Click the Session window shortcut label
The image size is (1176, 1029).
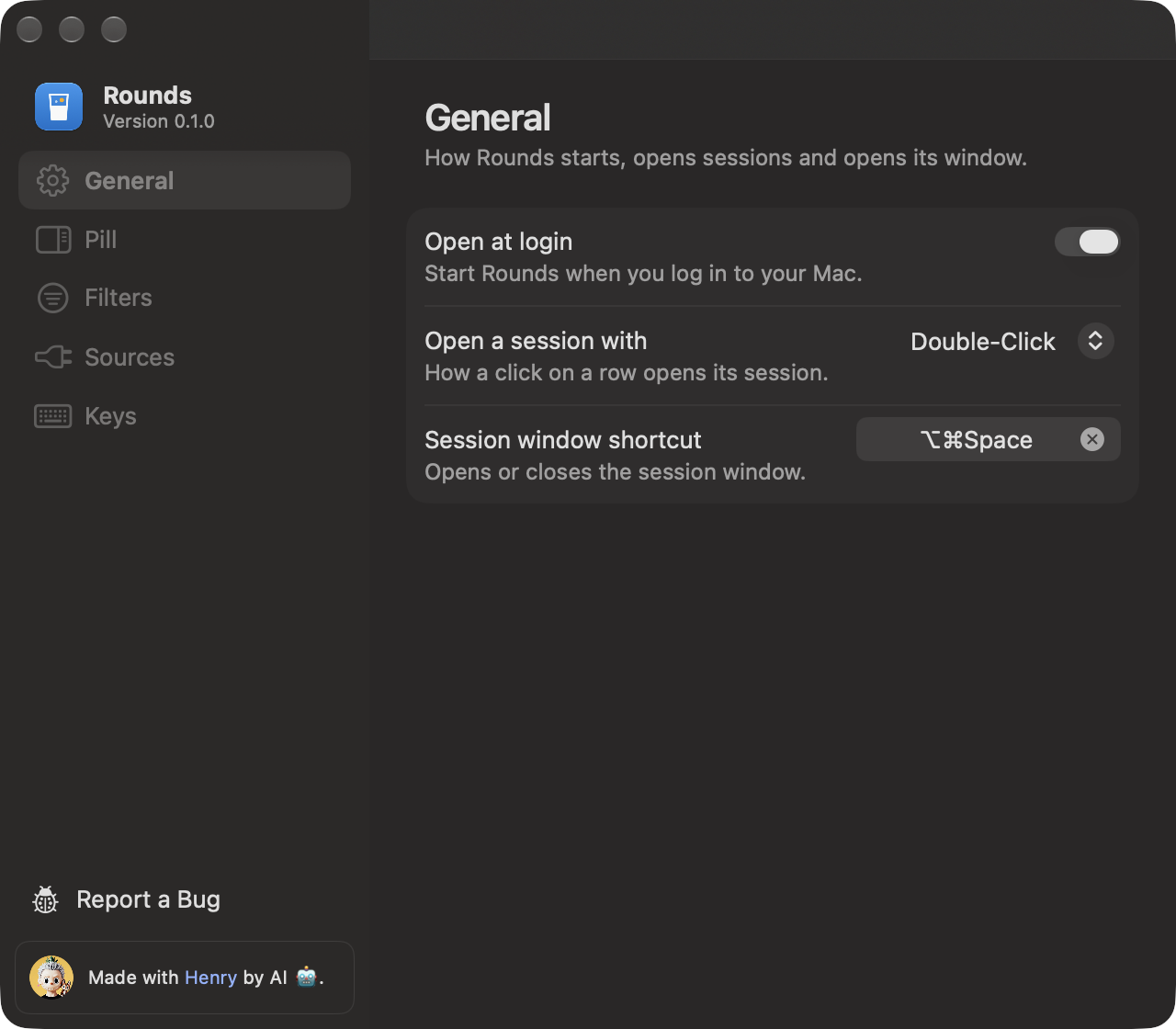[x=563, y=440]
